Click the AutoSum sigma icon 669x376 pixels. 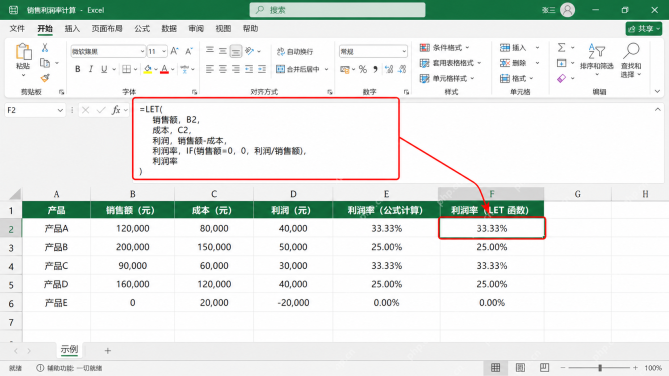click(x=561, y=47)
